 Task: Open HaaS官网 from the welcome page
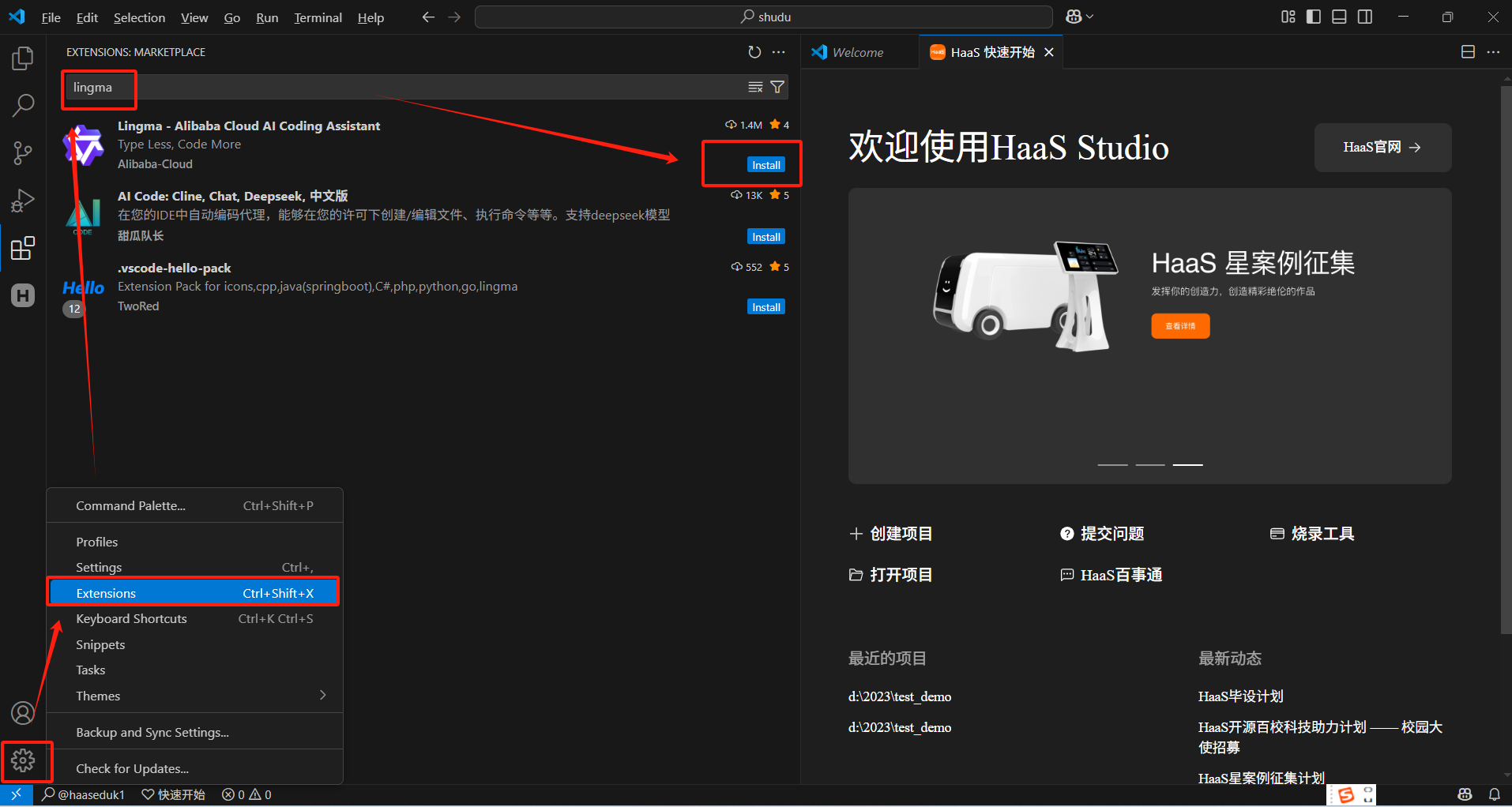click(x=1382, y=148)
